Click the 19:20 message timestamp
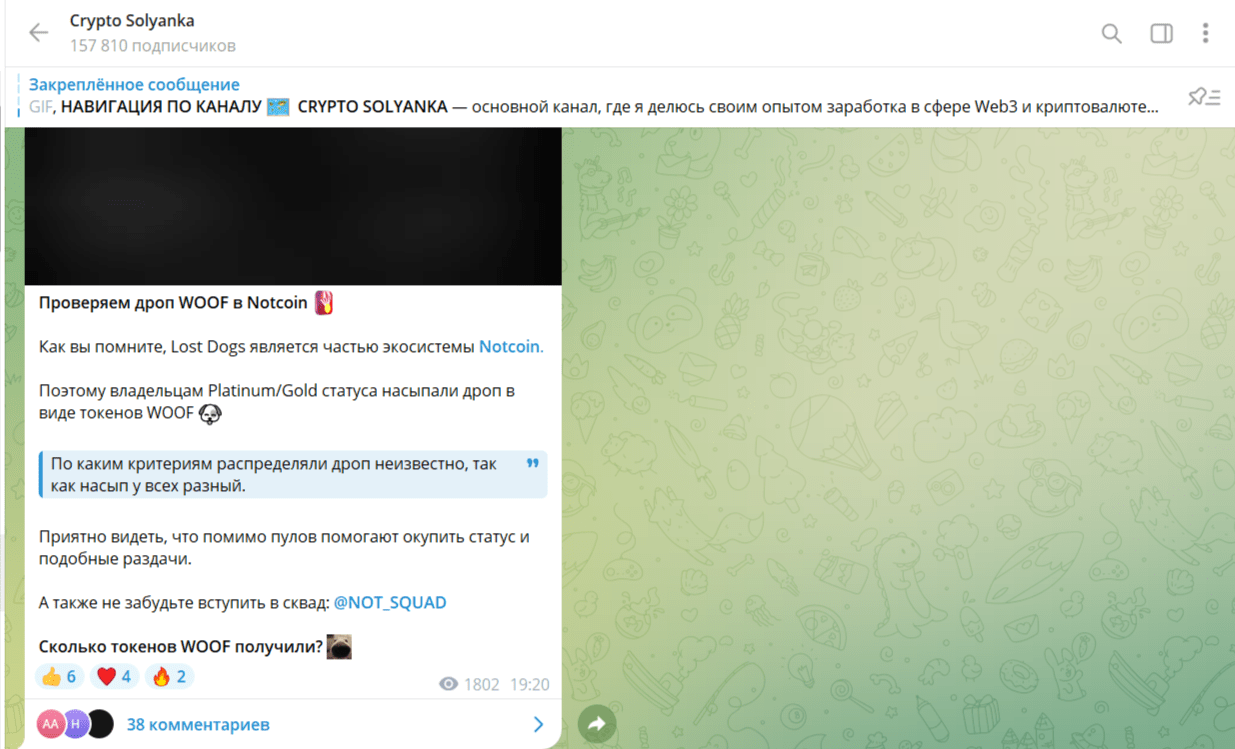1235x749 pixels. (529, 685)
